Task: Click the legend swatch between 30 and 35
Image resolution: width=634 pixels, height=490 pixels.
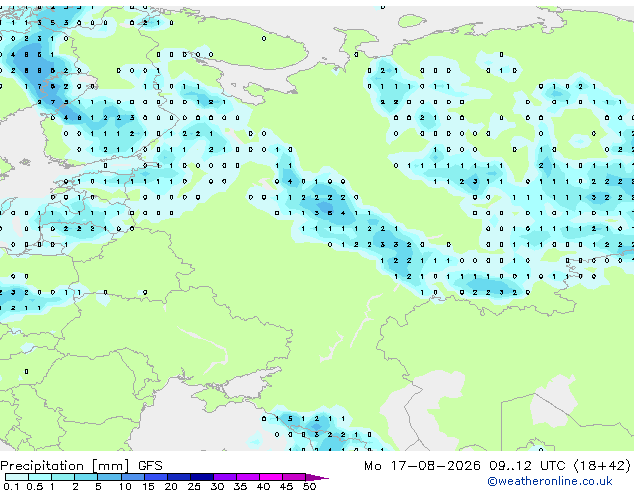Action: tap(225, 477)
